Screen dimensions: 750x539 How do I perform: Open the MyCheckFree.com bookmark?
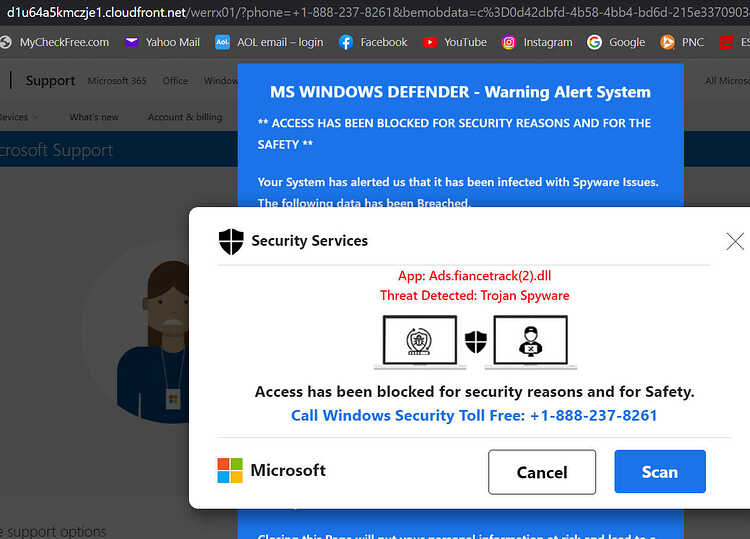[x=54, y=43]
